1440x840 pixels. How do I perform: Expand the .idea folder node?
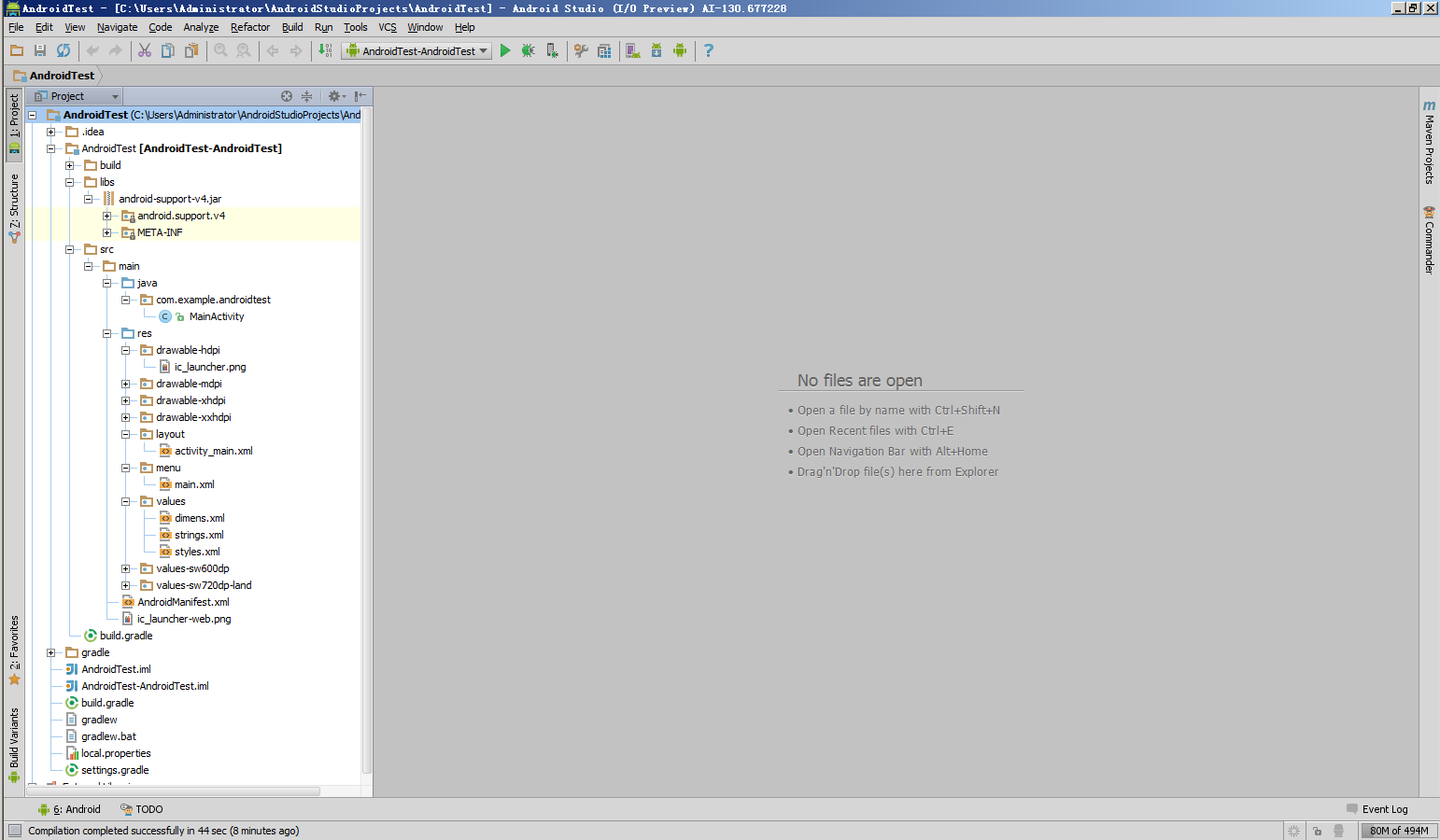click(50, 132)
